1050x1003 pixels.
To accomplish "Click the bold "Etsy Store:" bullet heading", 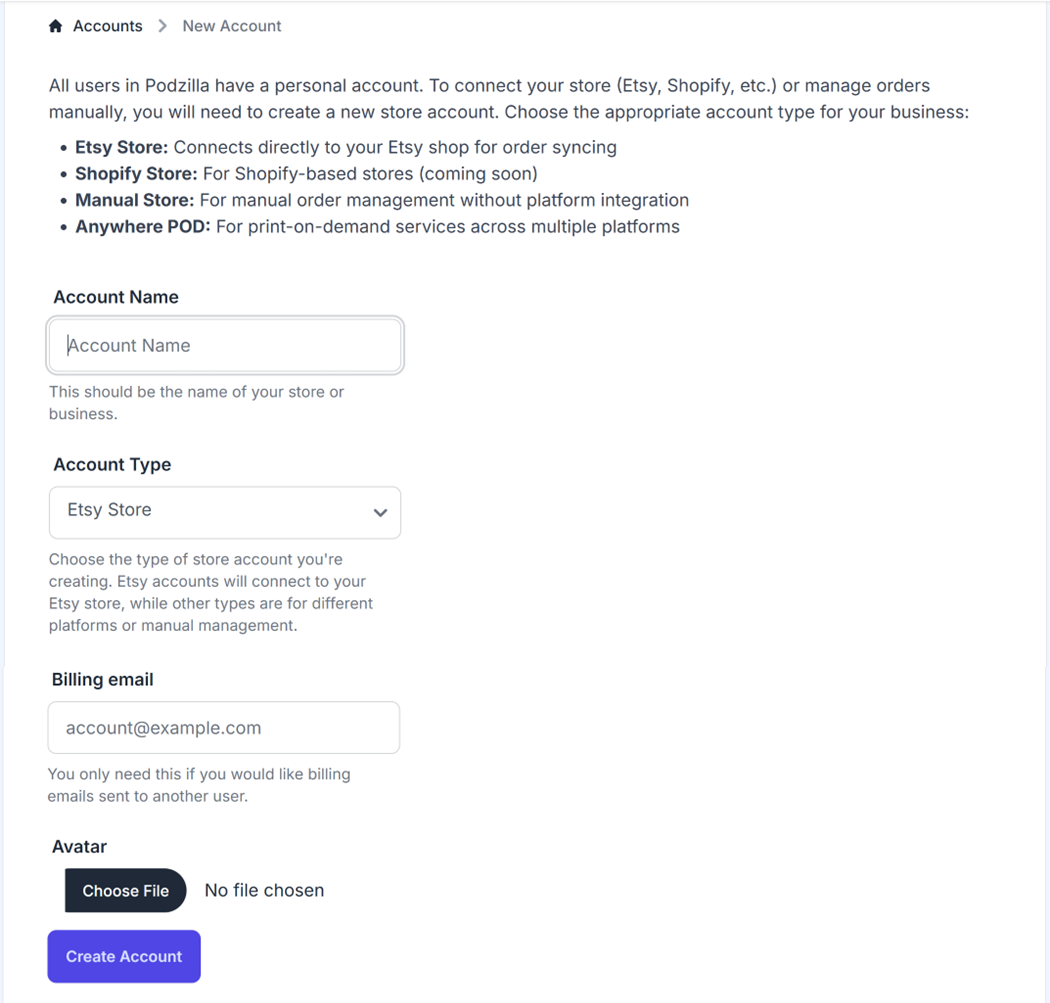I will [x=121, y=148].
